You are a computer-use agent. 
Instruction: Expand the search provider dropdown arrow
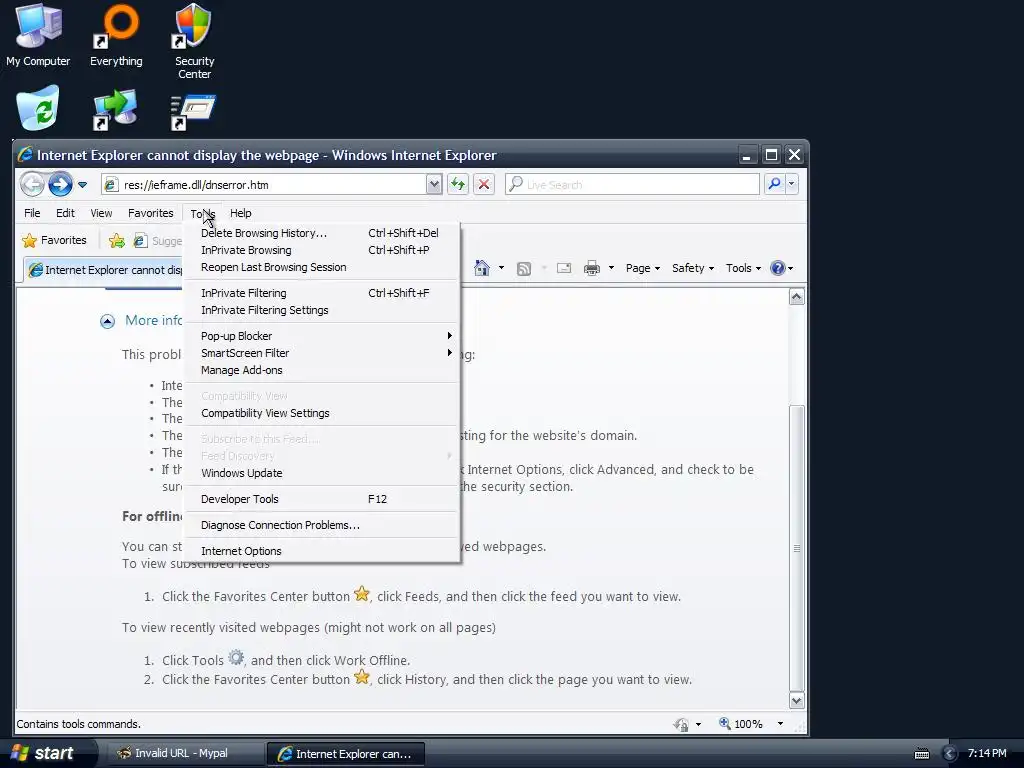(x=792, y=184)
